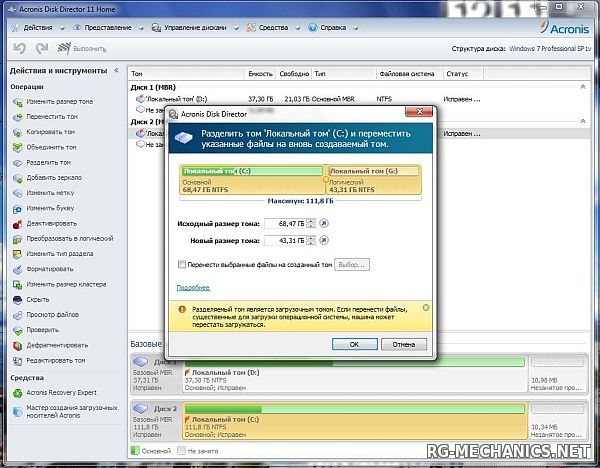The width and height of the screenshot is (600, 468).
Task: Click the Файловая система column header
Action: coord(409,73)
